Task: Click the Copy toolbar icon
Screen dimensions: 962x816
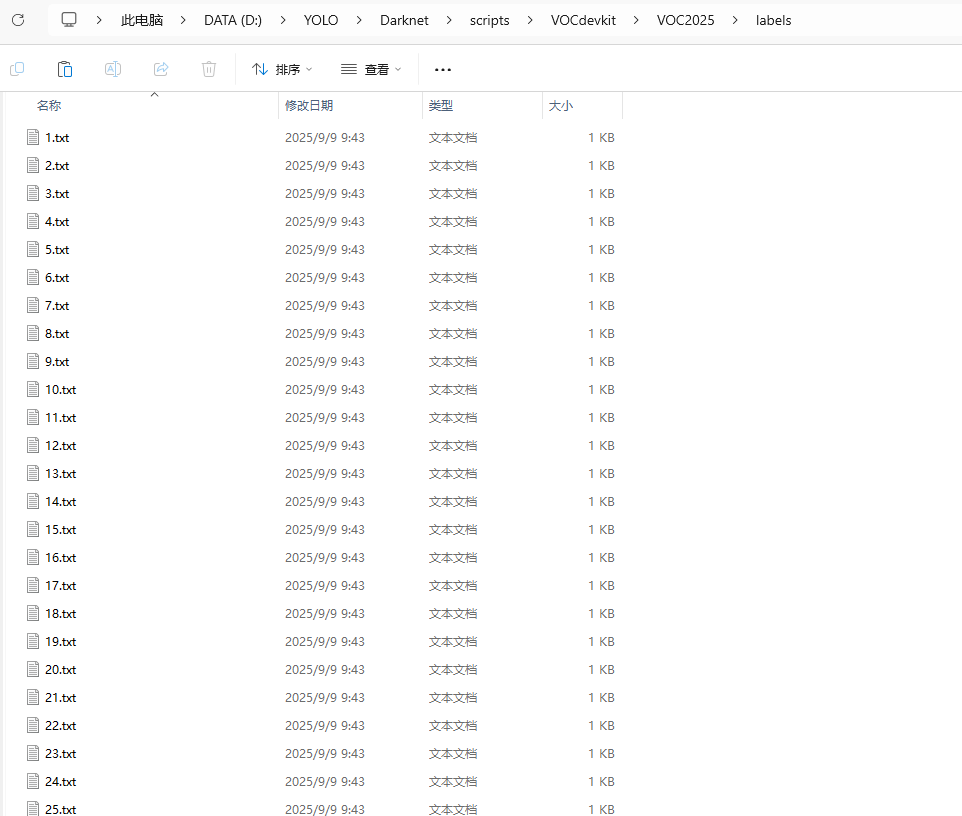Action: (17, 69)
